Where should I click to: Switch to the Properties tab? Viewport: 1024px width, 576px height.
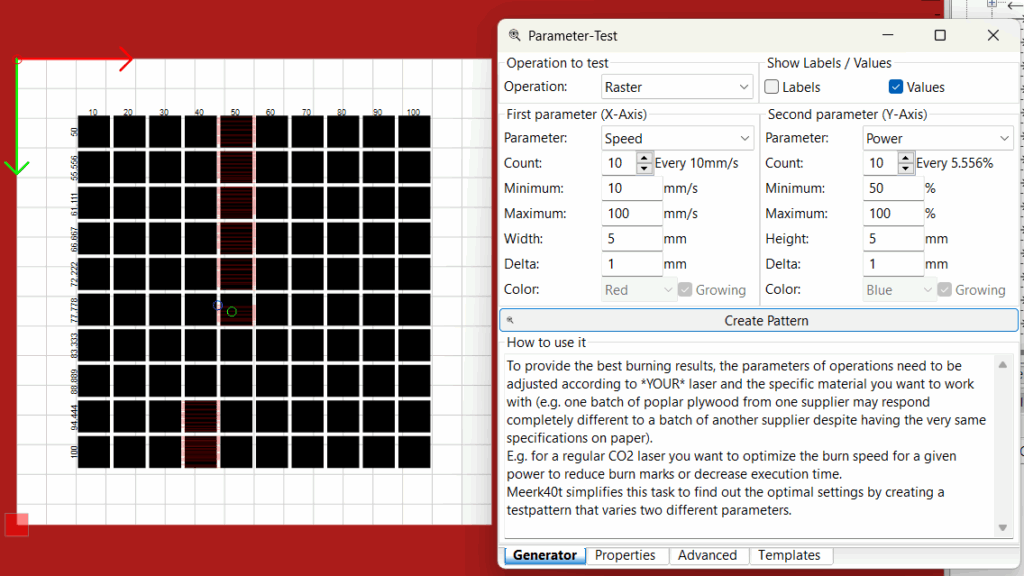point(625,555)
